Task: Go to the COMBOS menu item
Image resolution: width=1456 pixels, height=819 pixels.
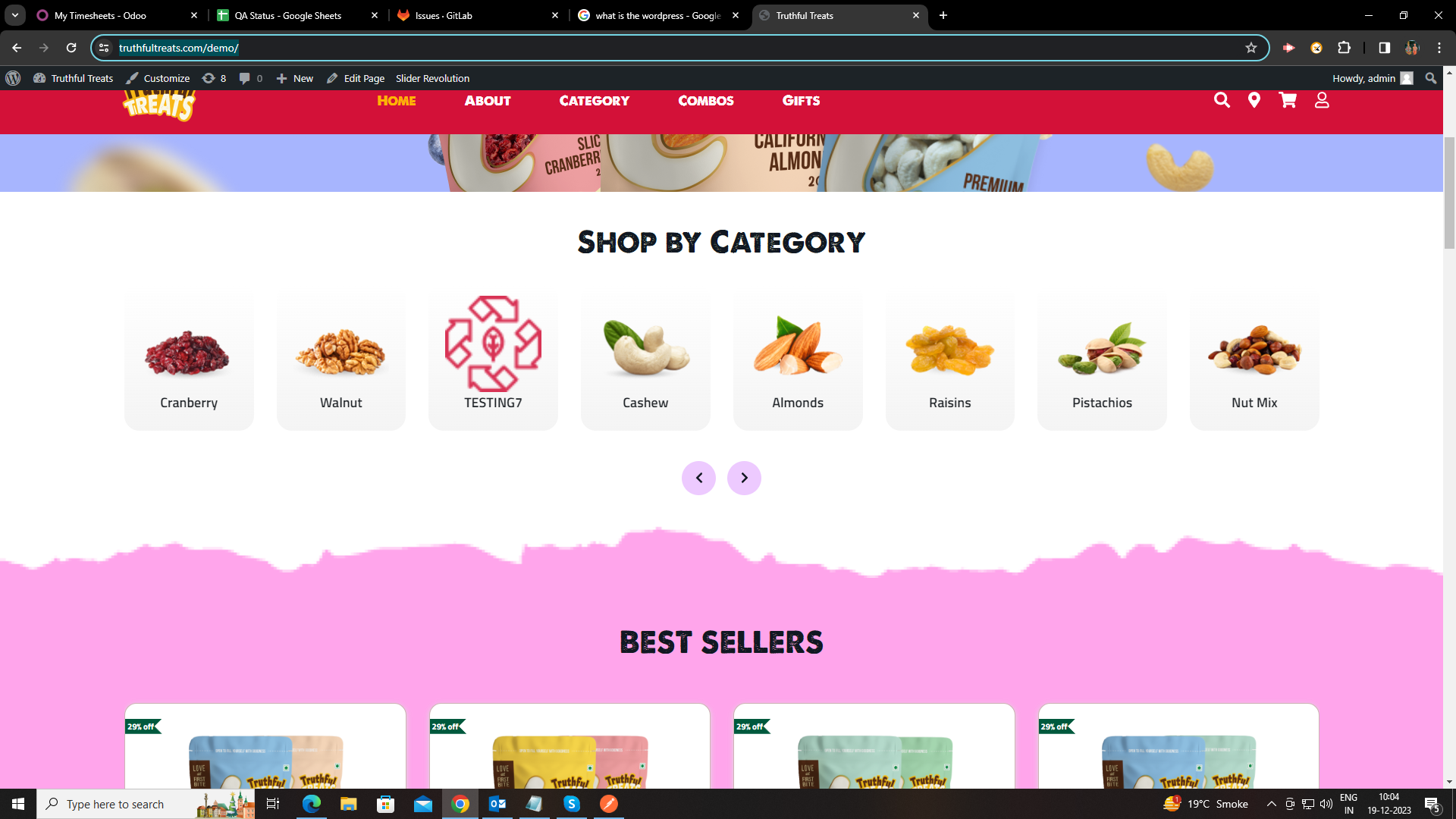Action: point(705,100)
